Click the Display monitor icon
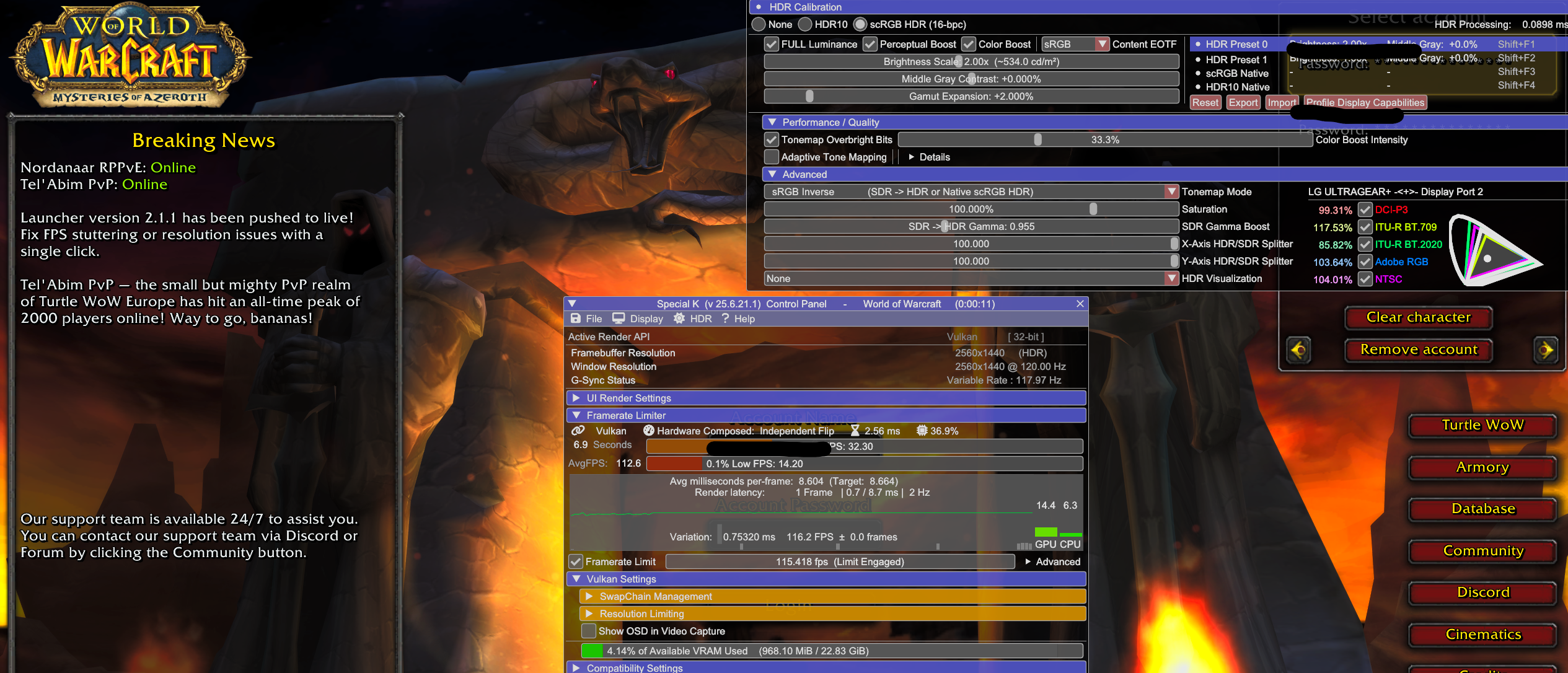This screenshot has width=1568, height=673. point(619,319)
